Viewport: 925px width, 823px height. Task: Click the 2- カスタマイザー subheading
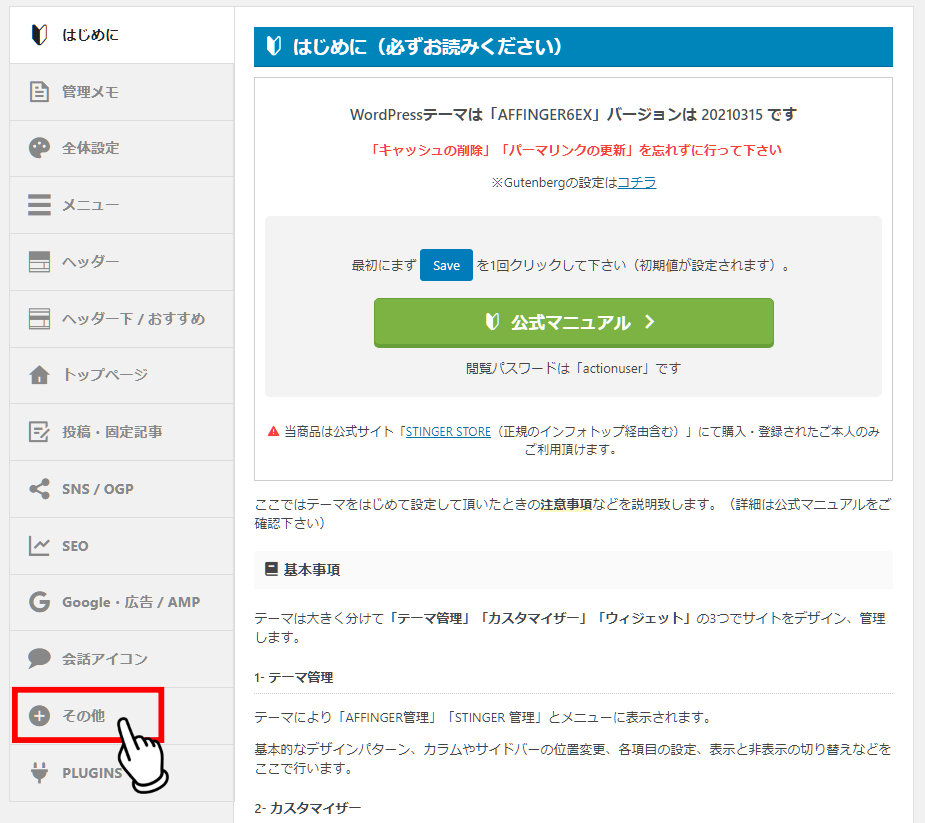(x=307, y=808)
